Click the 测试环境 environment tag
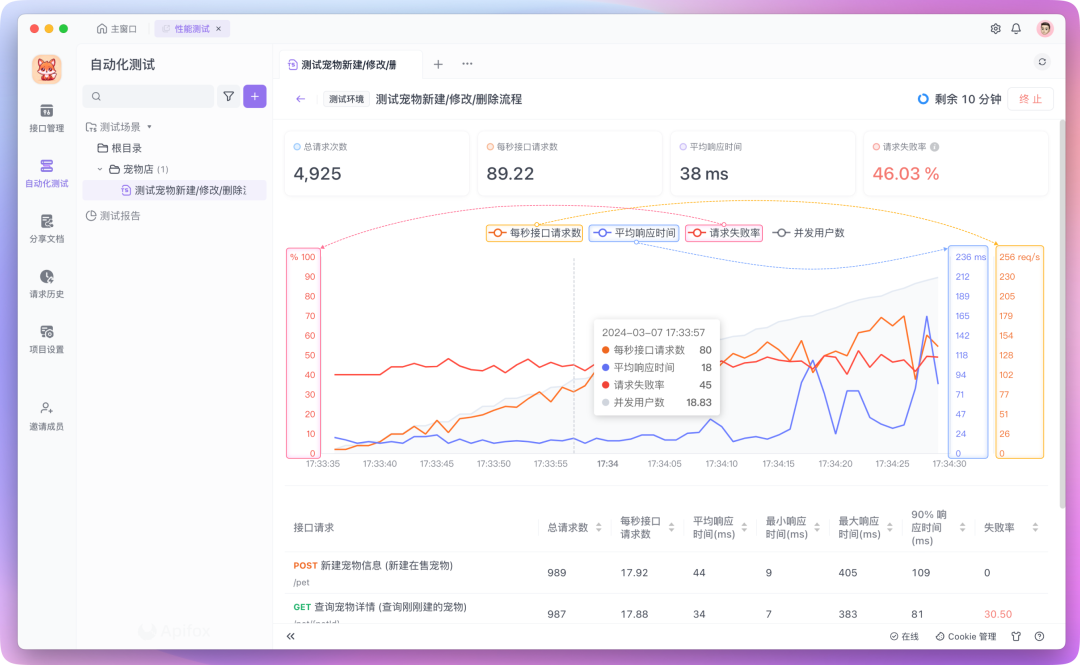The image size is (1080, 665). [346, 99]
